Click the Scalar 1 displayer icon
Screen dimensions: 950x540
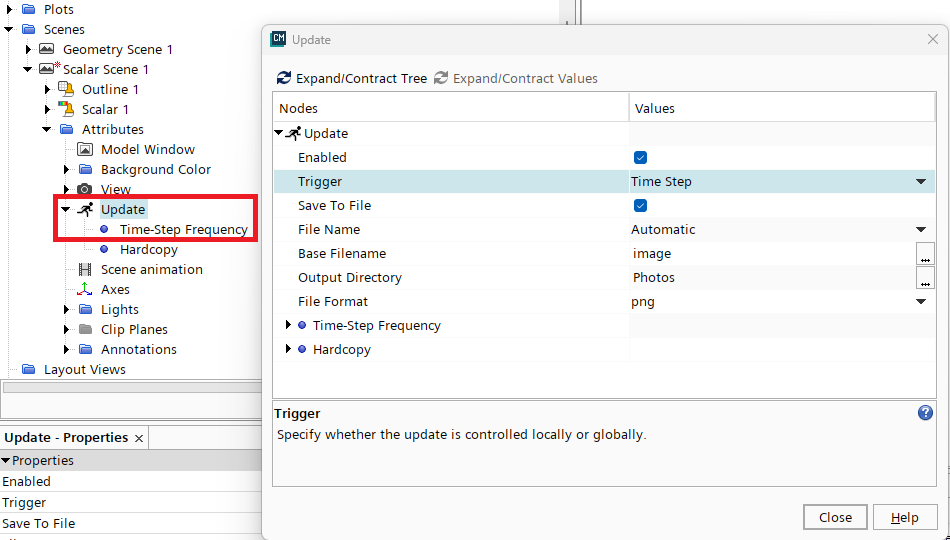point(66,109)
